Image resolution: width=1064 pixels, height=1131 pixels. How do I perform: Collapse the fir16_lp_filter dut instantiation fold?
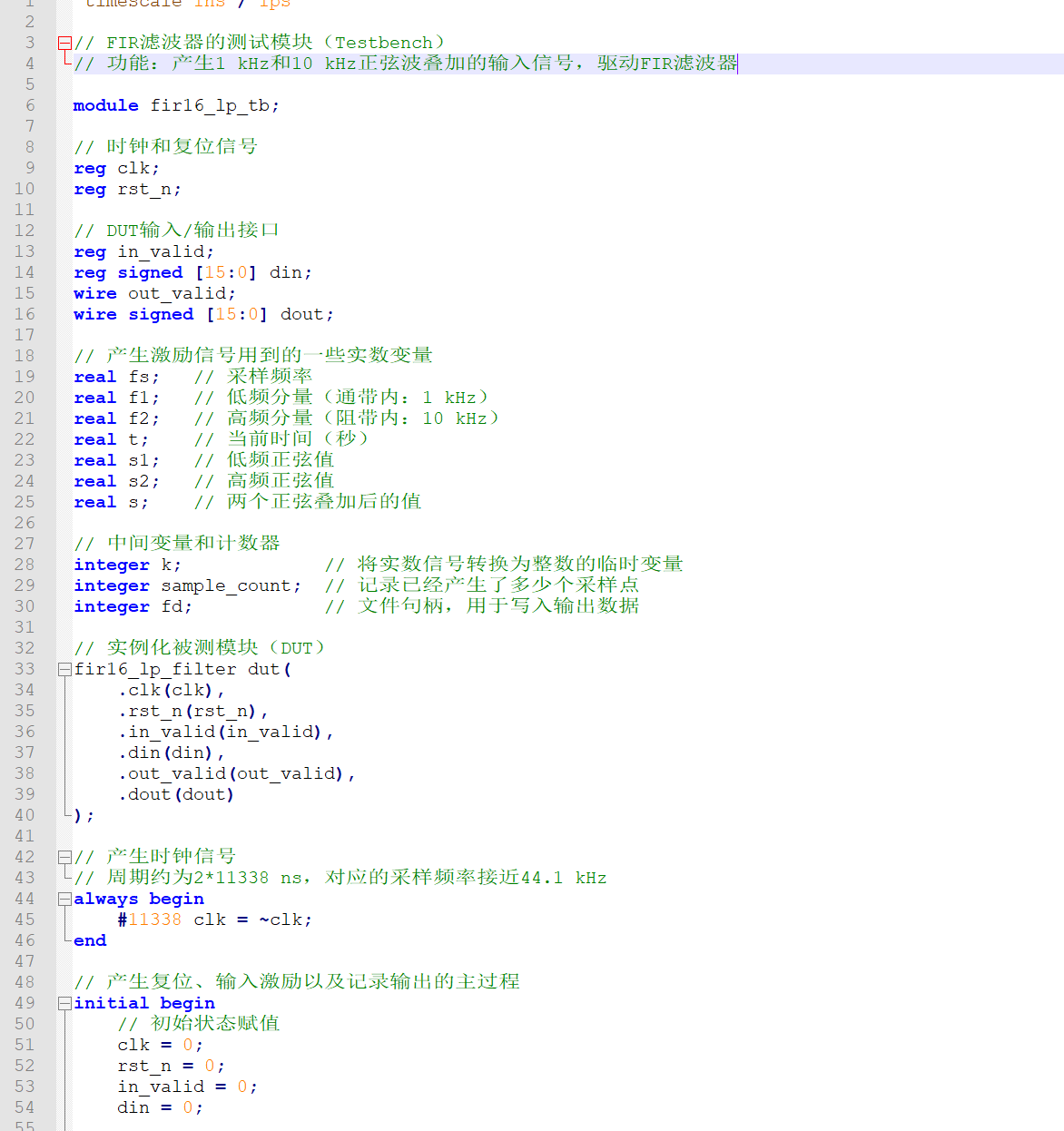tap(64, 669)
